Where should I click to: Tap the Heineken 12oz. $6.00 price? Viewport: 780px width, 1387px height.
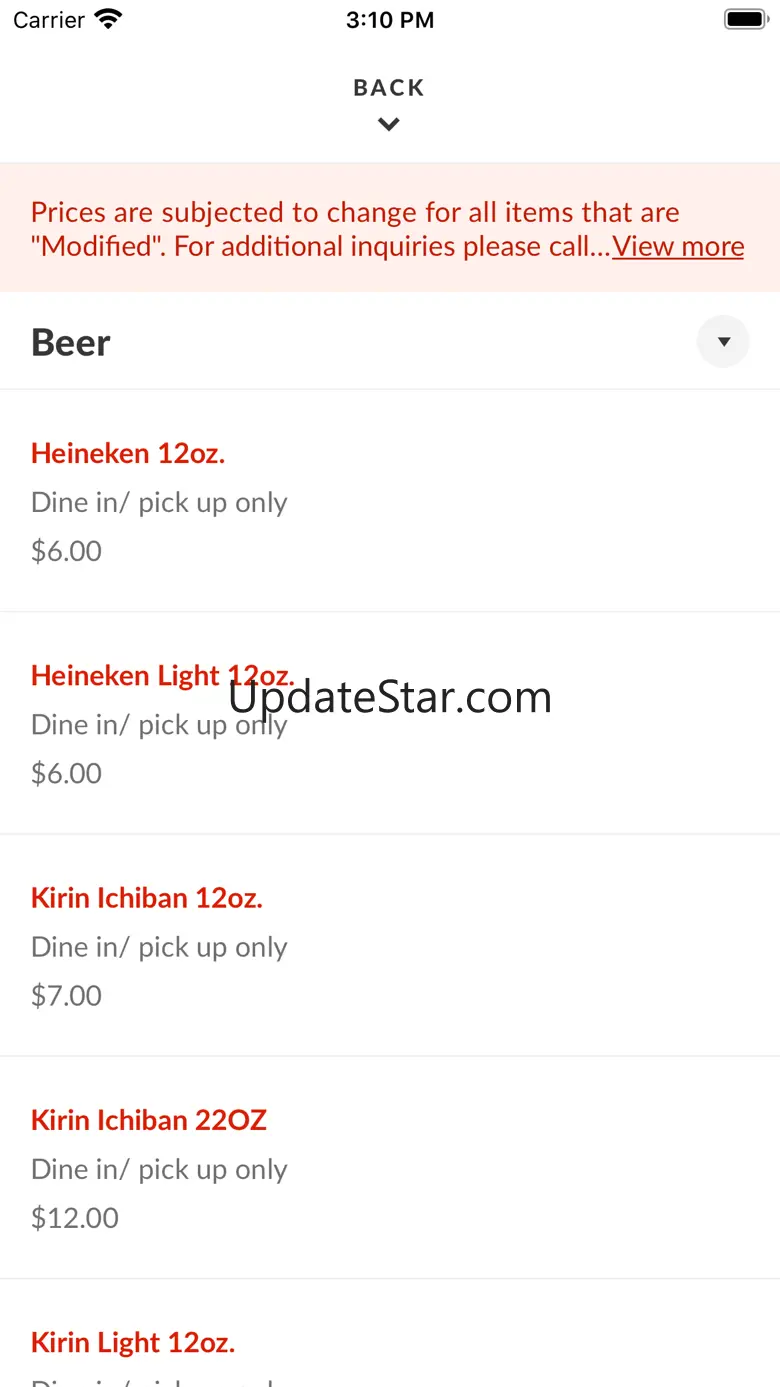point(66,551)
